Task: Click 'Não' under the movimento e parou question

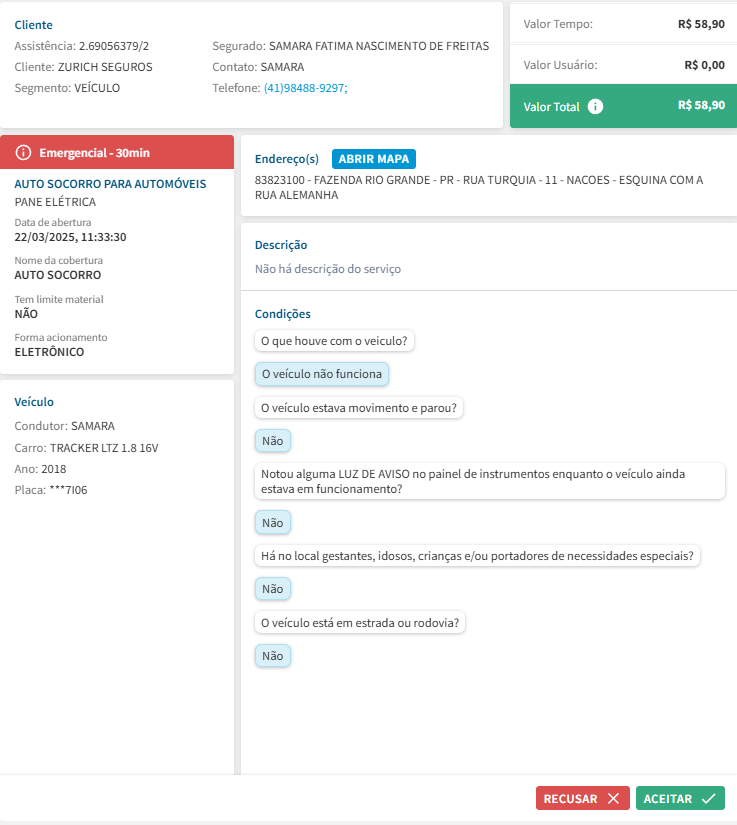Action: [272, 441]
